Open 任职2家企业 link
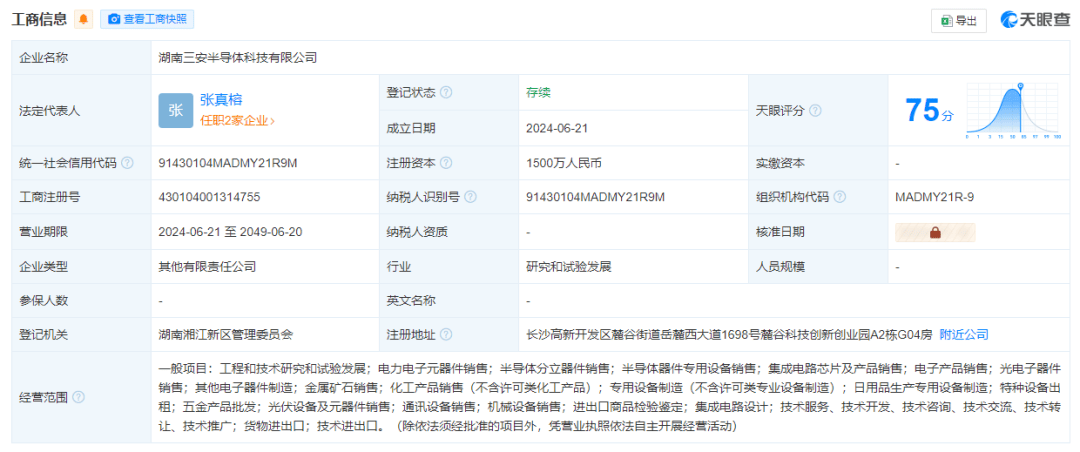 tap(237, 121)
